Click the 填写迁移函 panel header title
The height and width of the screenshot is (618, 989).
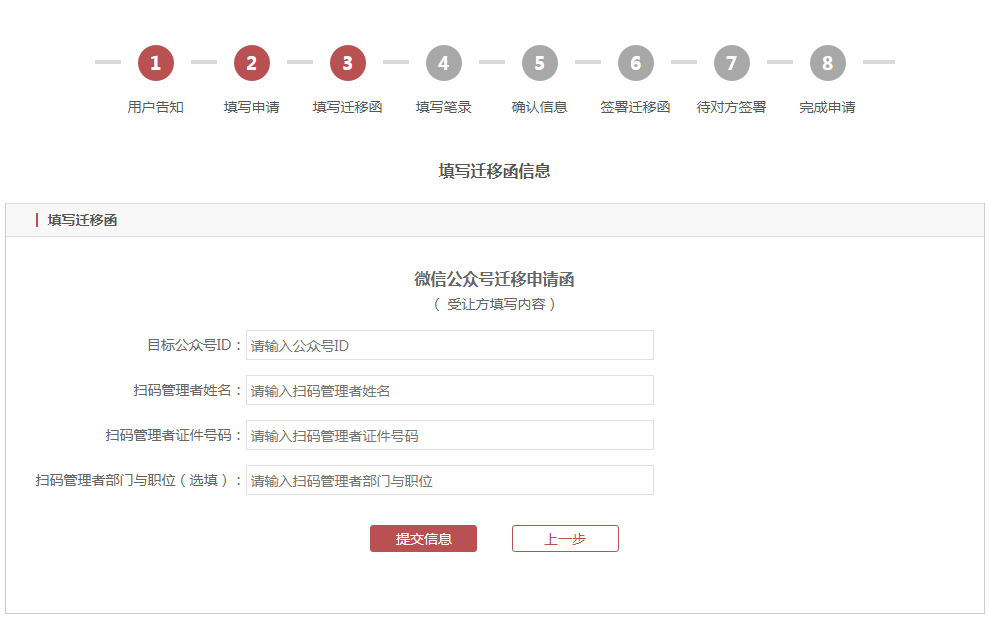[x=83, y=220]
